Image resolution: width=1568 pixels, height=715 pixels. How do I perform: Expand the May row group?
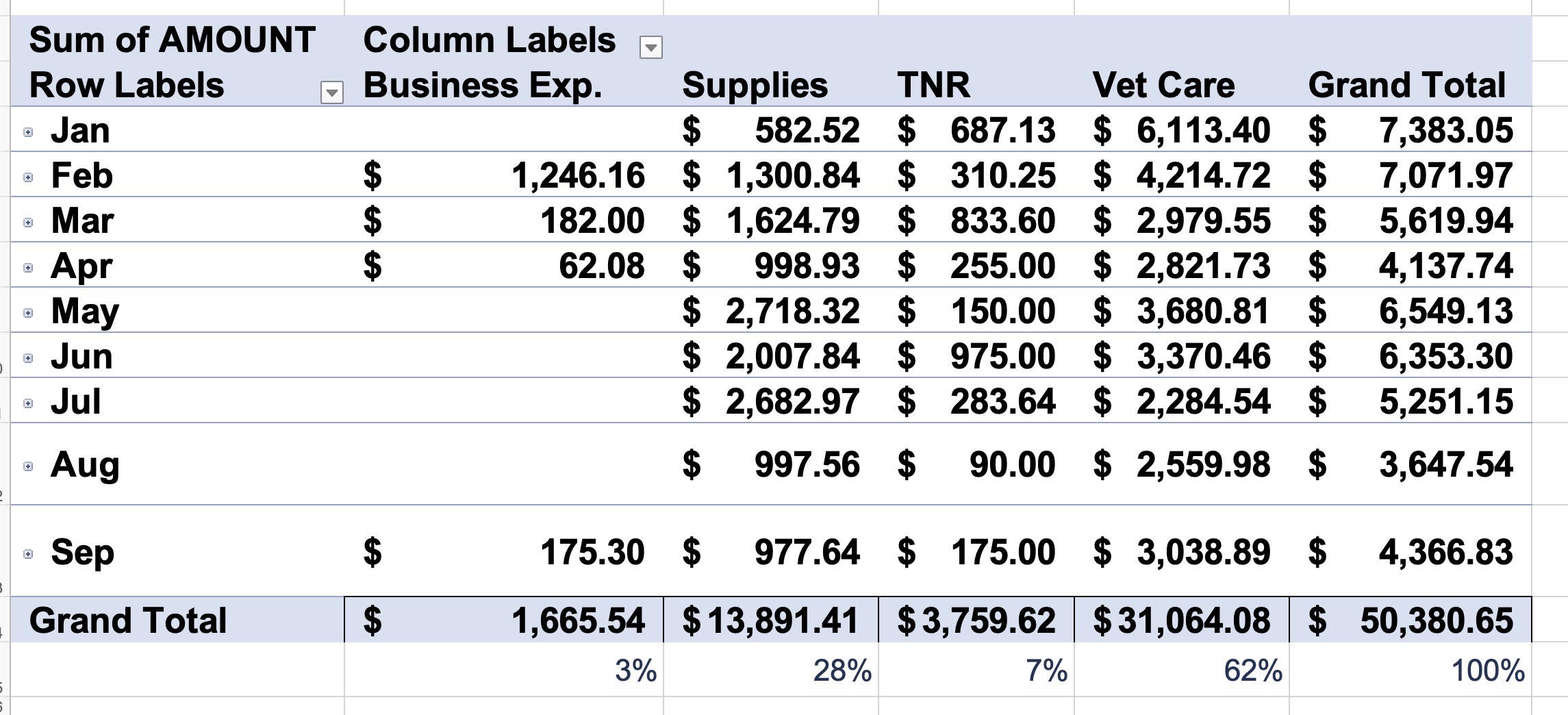pyautogui.click(x=28, y=313)
